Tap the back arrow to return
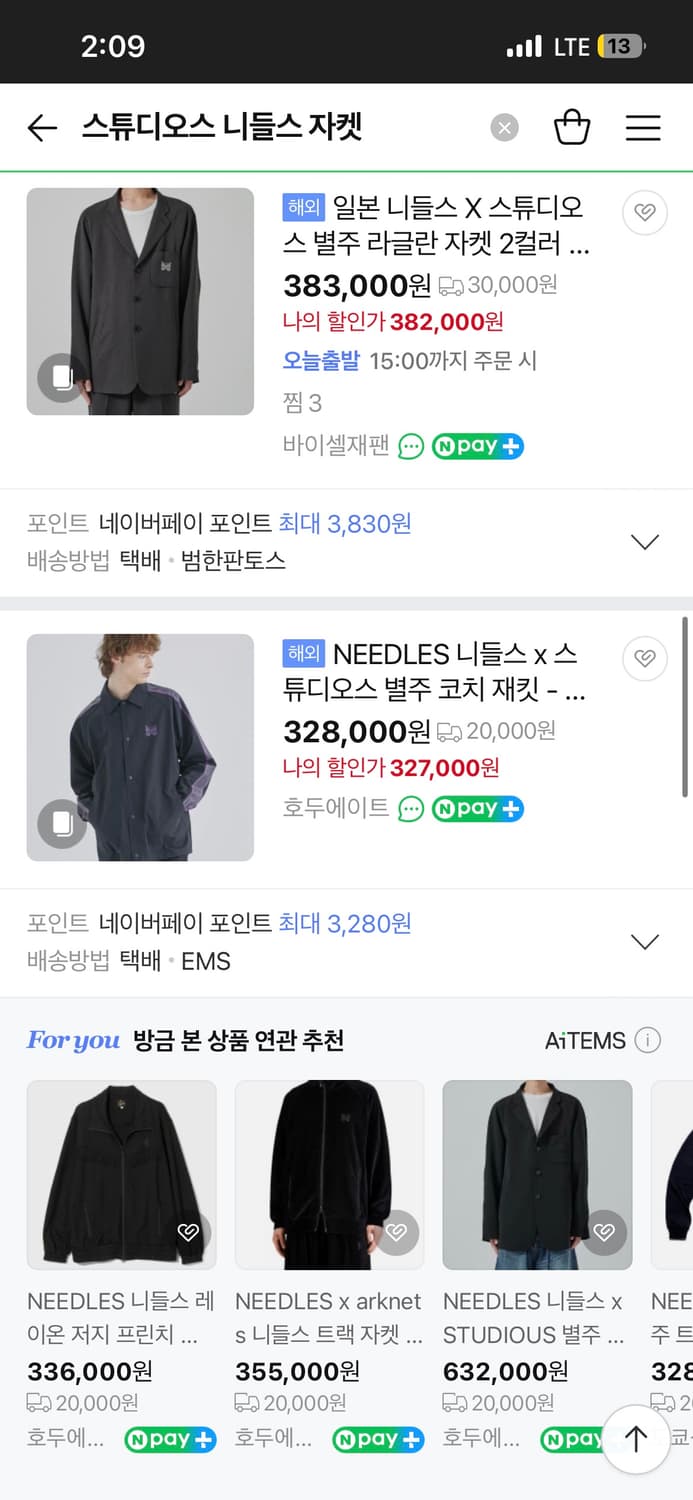This screenshot has height=1500, width=693. click(41, 127)
